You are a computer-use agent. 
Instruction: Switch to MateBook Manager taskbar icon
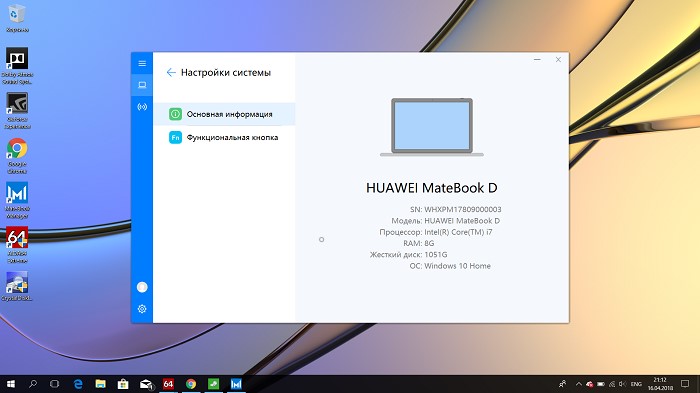click(236, 384)
